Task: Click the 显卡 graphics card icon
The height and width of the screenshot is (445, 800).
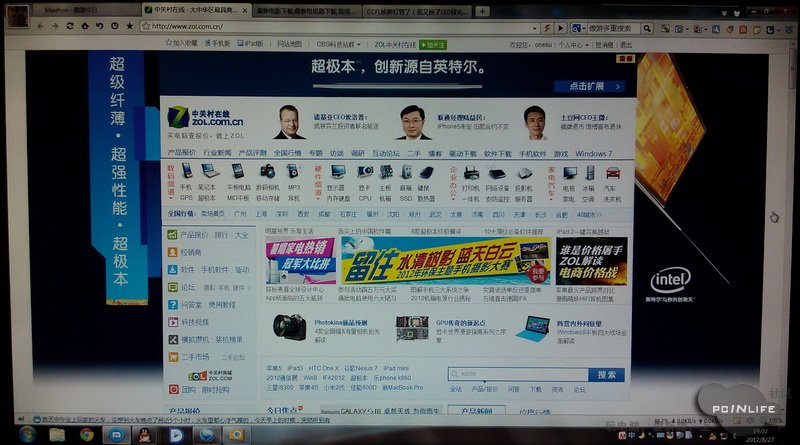Action: [x=365, y=172]
